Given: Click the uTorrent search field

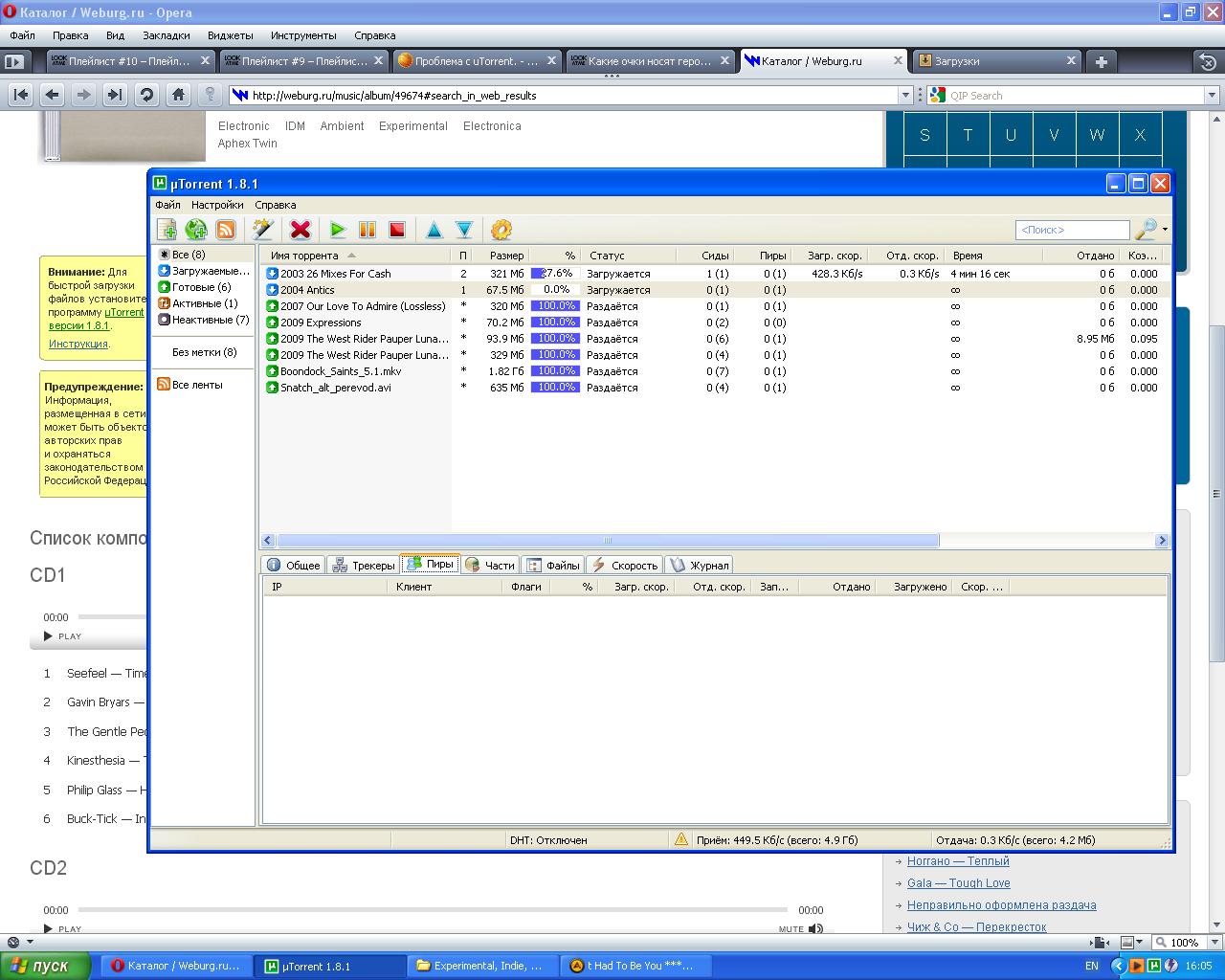Looking at the screenshot, I should (1072, 230).
